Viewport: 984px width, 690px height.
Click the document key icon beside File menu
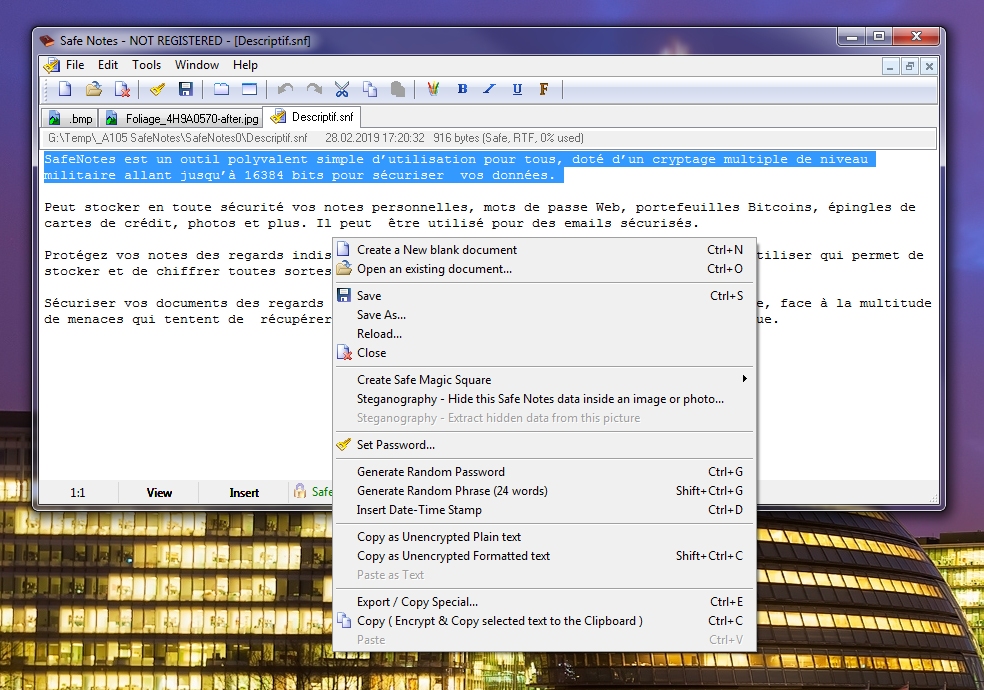pos(51,65)
